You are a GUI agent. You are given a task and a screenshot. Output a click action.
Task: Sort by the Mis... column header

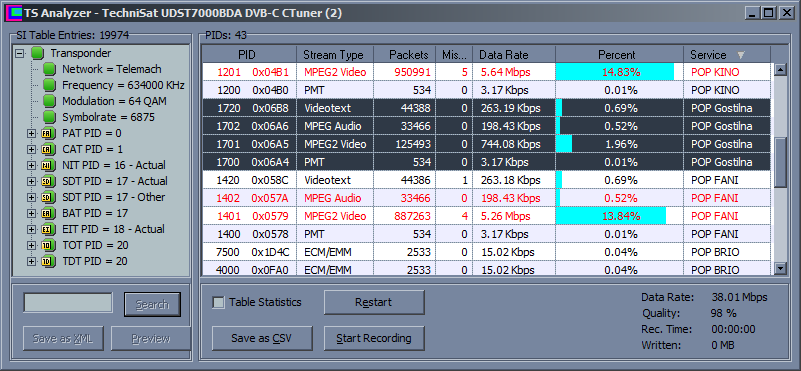click(x=454, y=55)
